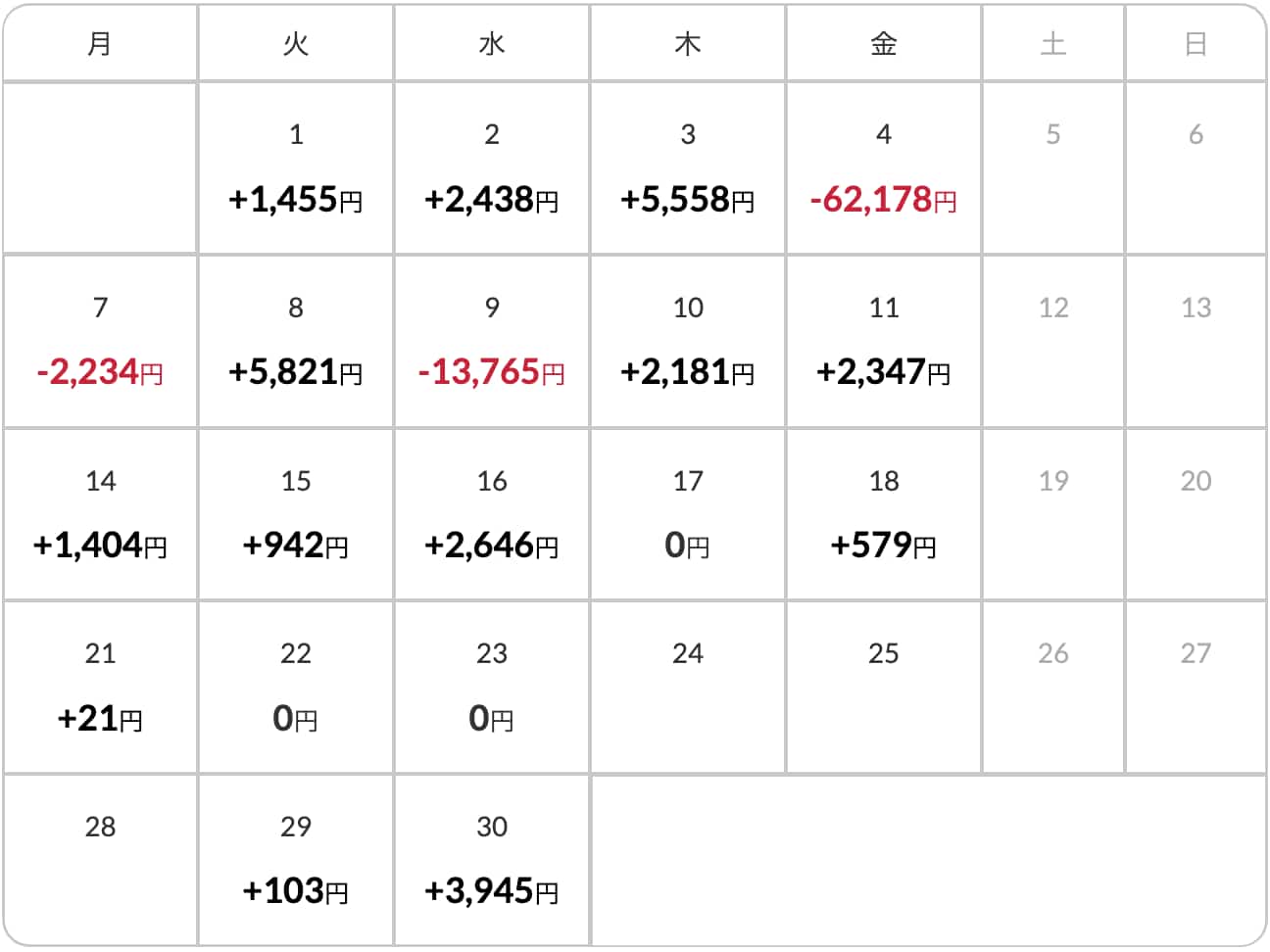Click day 11 entry +2,347円
The width and height of the screenshot is (1270, 952).
pos(884,342)
